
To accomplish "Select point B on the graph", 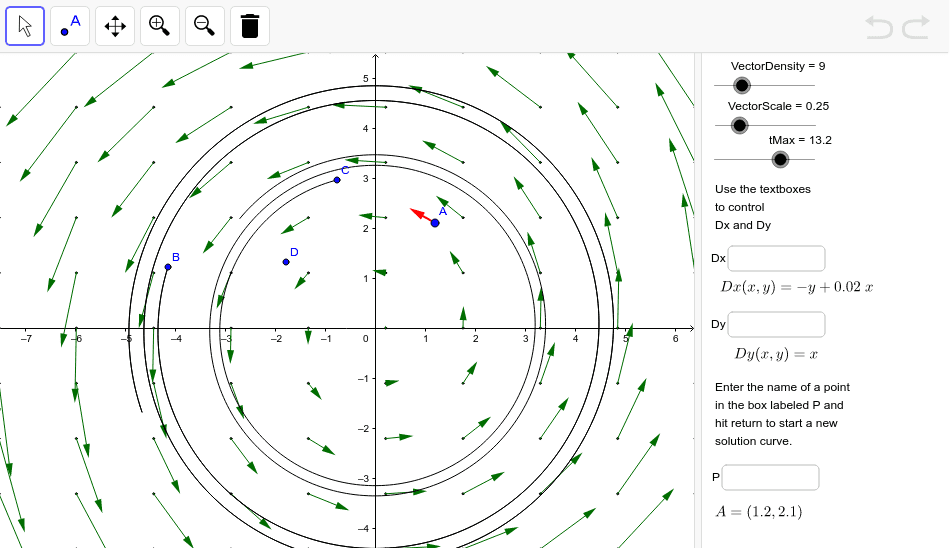I will (168, 267).
